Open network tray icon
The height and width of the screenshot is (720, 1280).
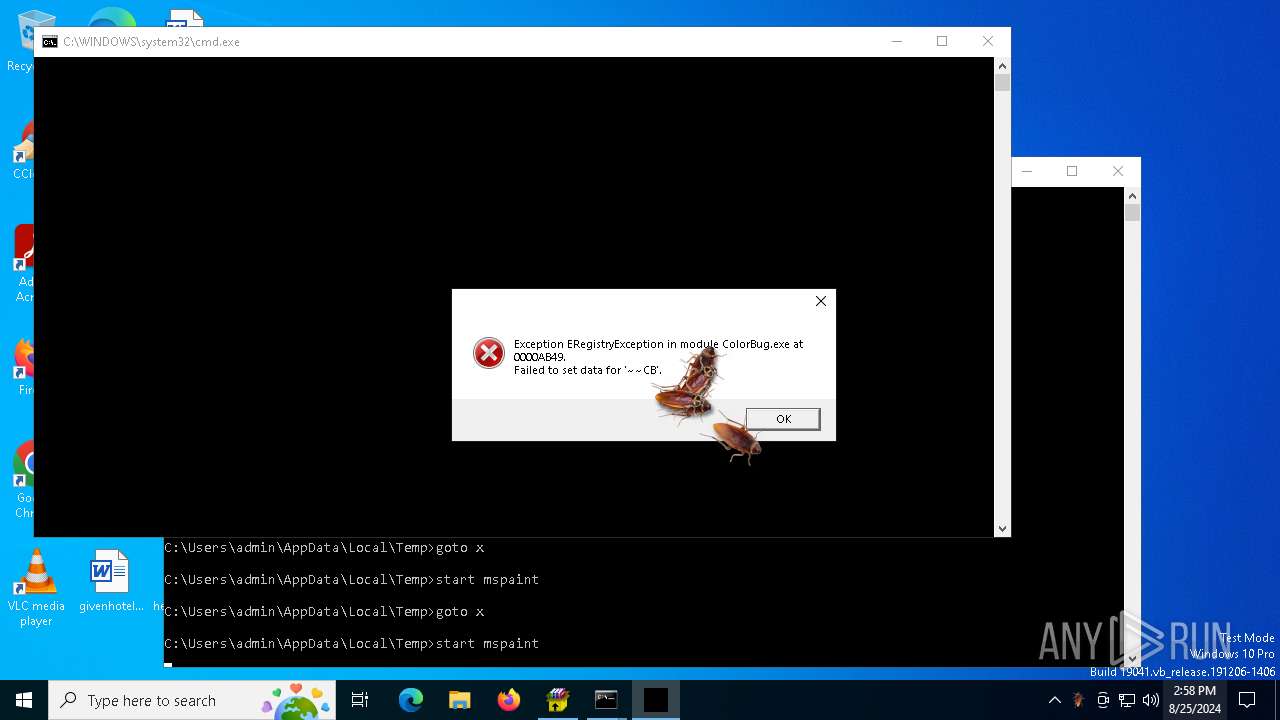1127,700
